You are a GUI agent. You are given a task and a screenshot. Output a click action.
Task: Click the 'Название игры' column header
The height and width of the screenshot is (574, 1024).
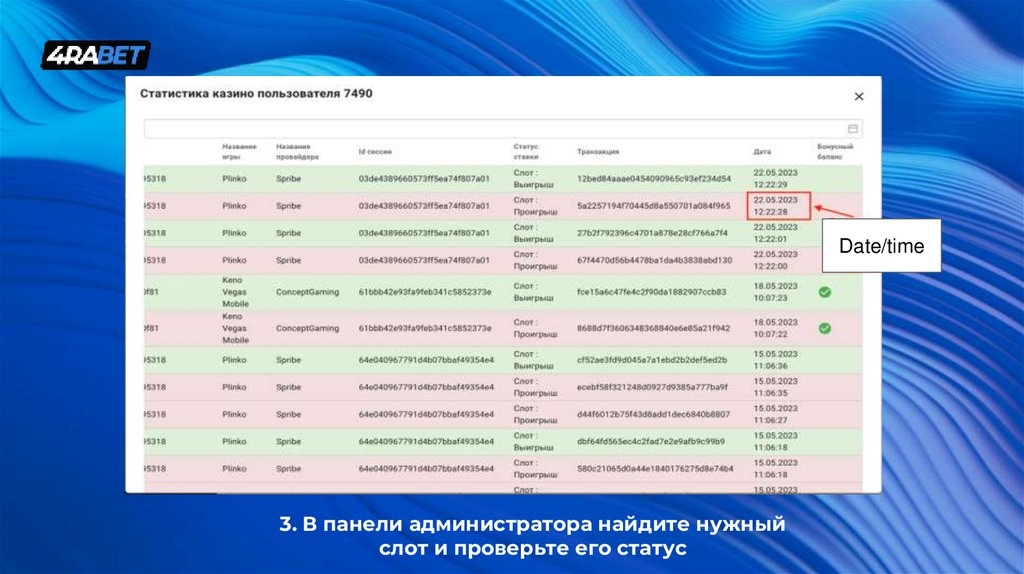click(239, 151)
